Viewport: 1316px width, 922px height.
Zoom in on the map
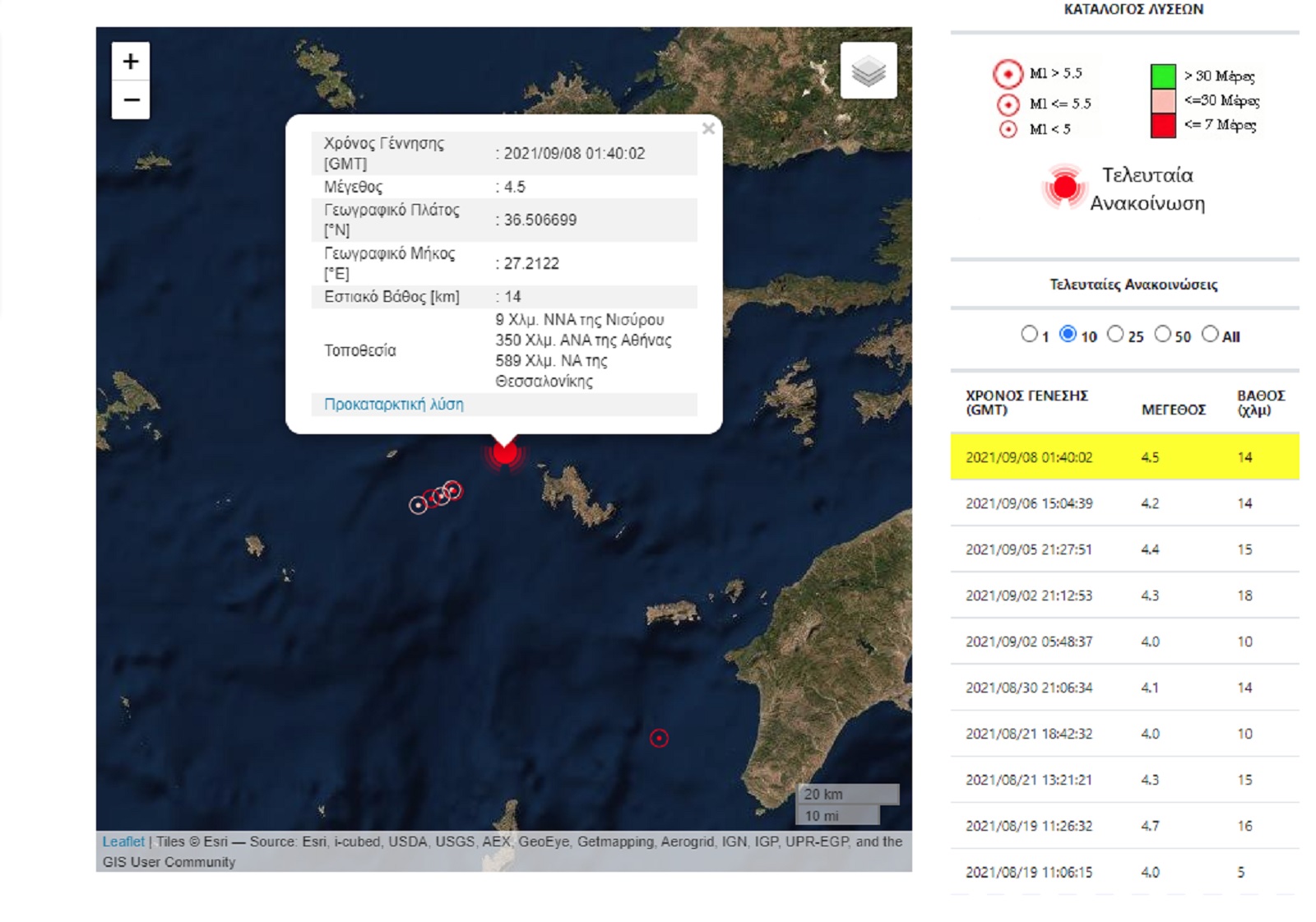[130, 62]
